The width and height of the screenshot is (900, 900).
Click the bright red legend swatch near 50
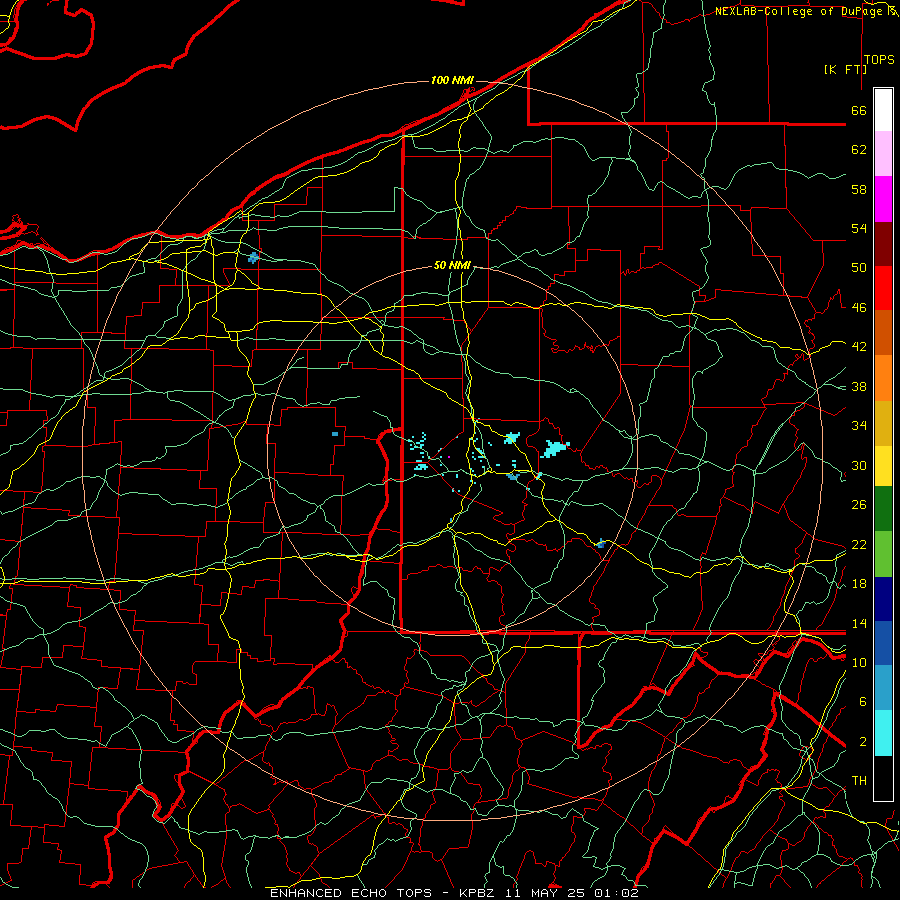[x=883, y=288]
